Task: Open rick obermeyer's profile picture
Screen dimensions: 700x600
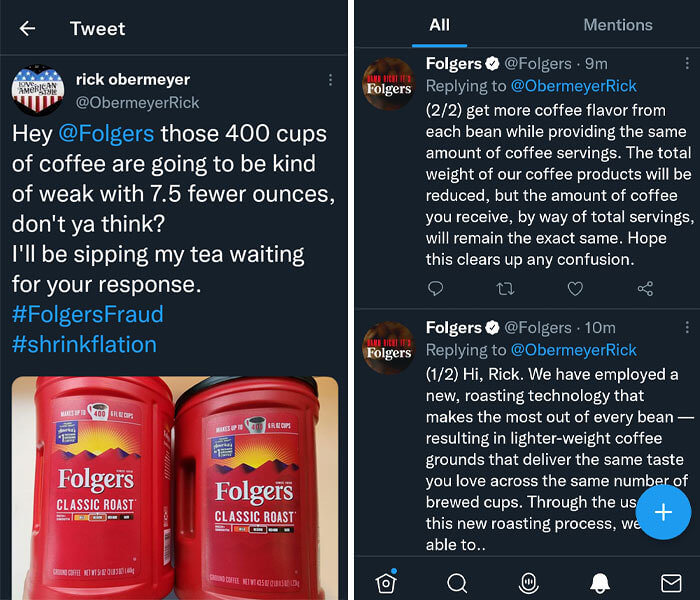Action: [x=38, y=91]
